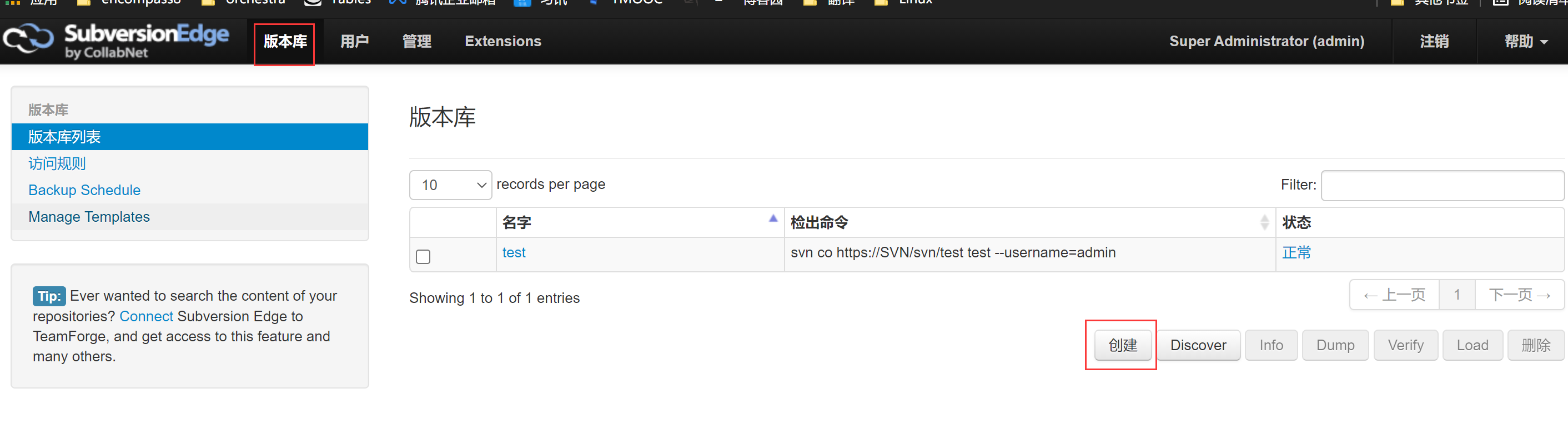Focus the Filter input field
The width and height of the screenshot is (1568, 443).
point(1442,185)
